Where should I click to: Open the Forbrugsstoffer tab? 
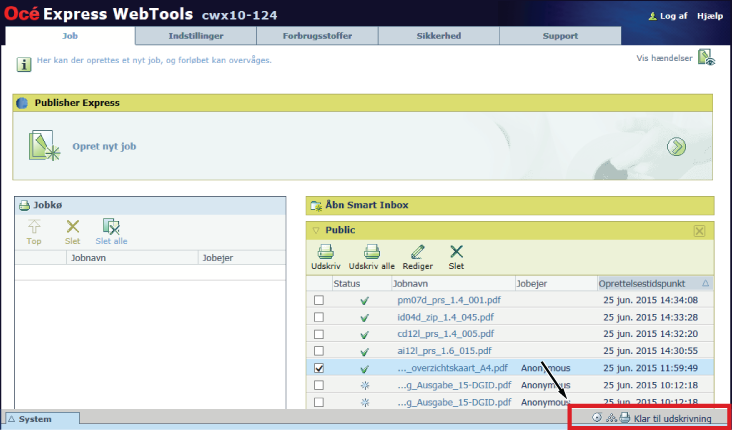click(x=317, y=36)
